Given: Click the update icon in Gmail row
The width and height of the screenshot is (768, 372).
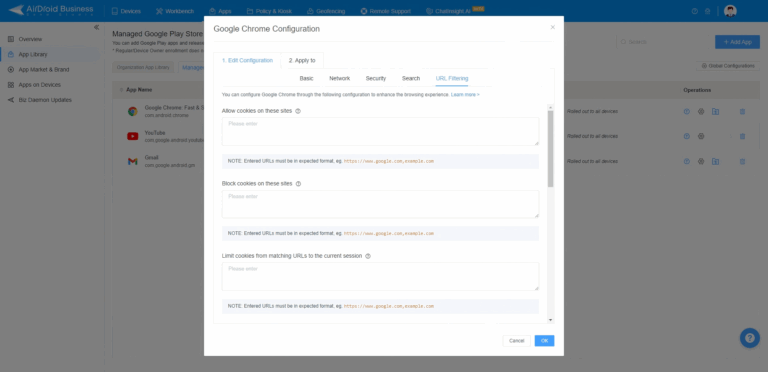Looking at the screenshot, I should click(687, 161).
